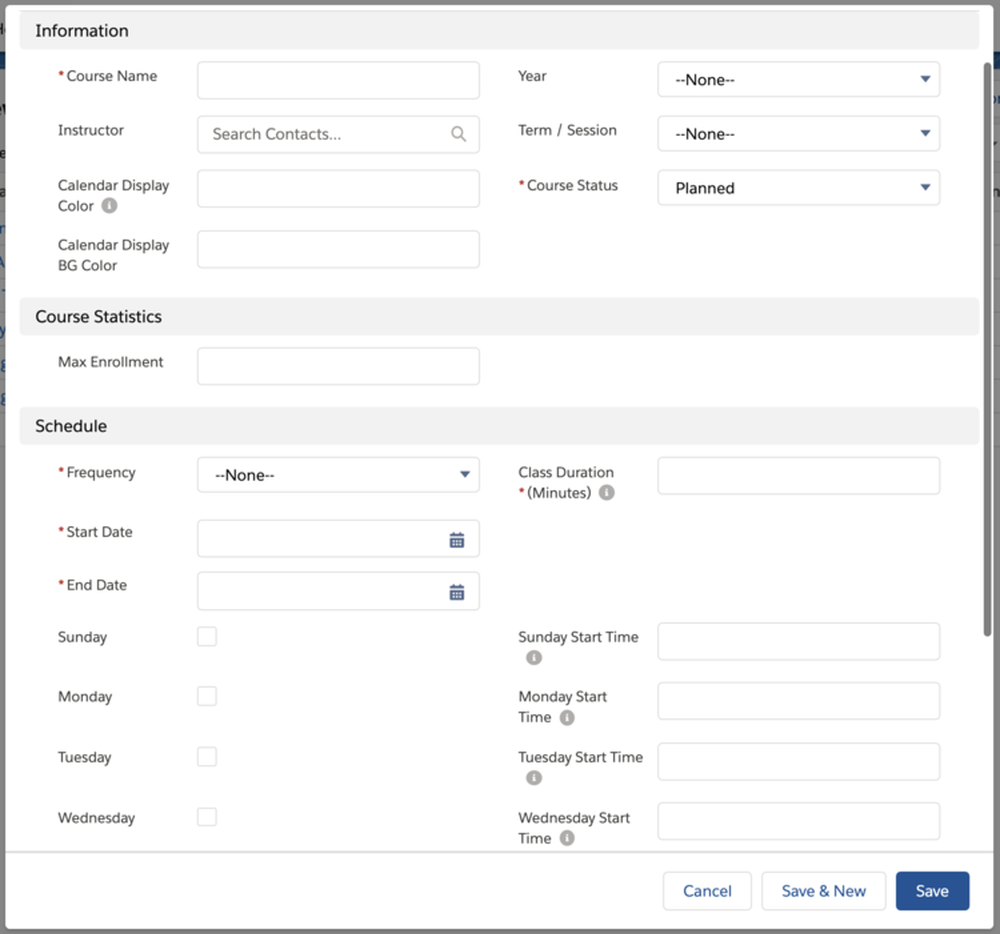Click the End Date input field
The height and width of the screenshot is (934, 1000).
338,591
